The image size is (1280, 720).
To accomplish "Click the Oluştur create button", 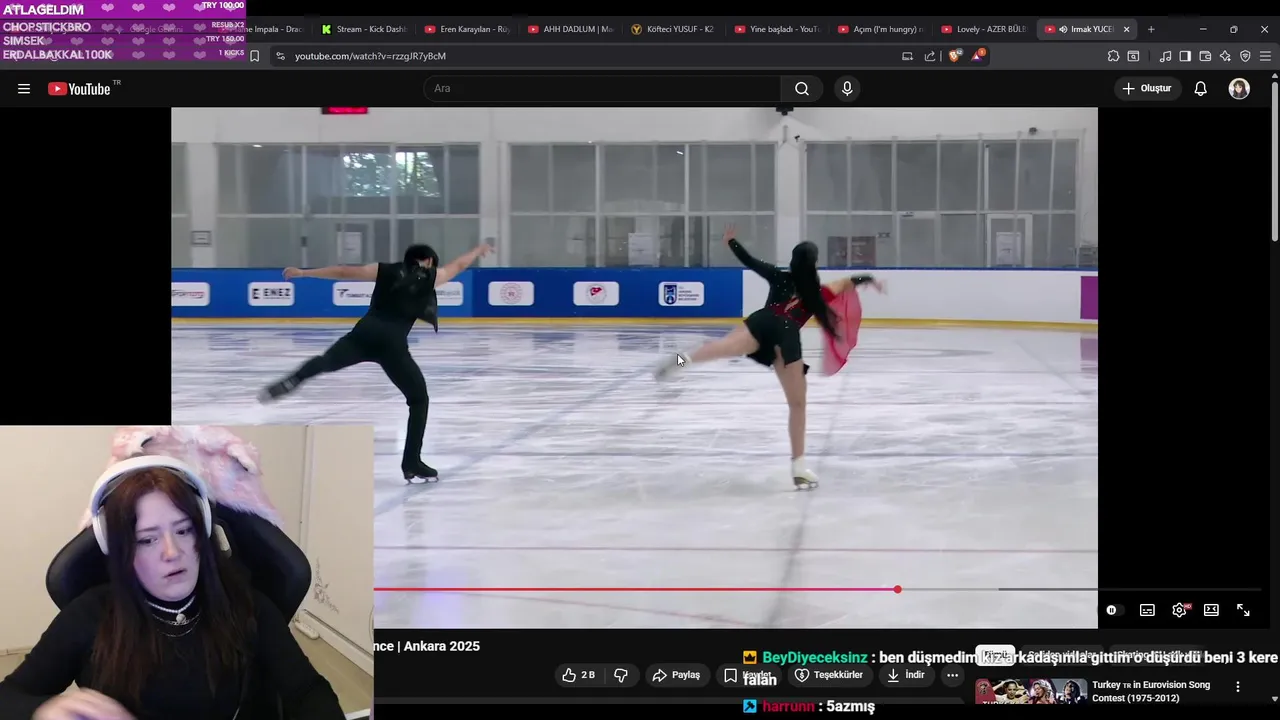I will [1146, 89].
